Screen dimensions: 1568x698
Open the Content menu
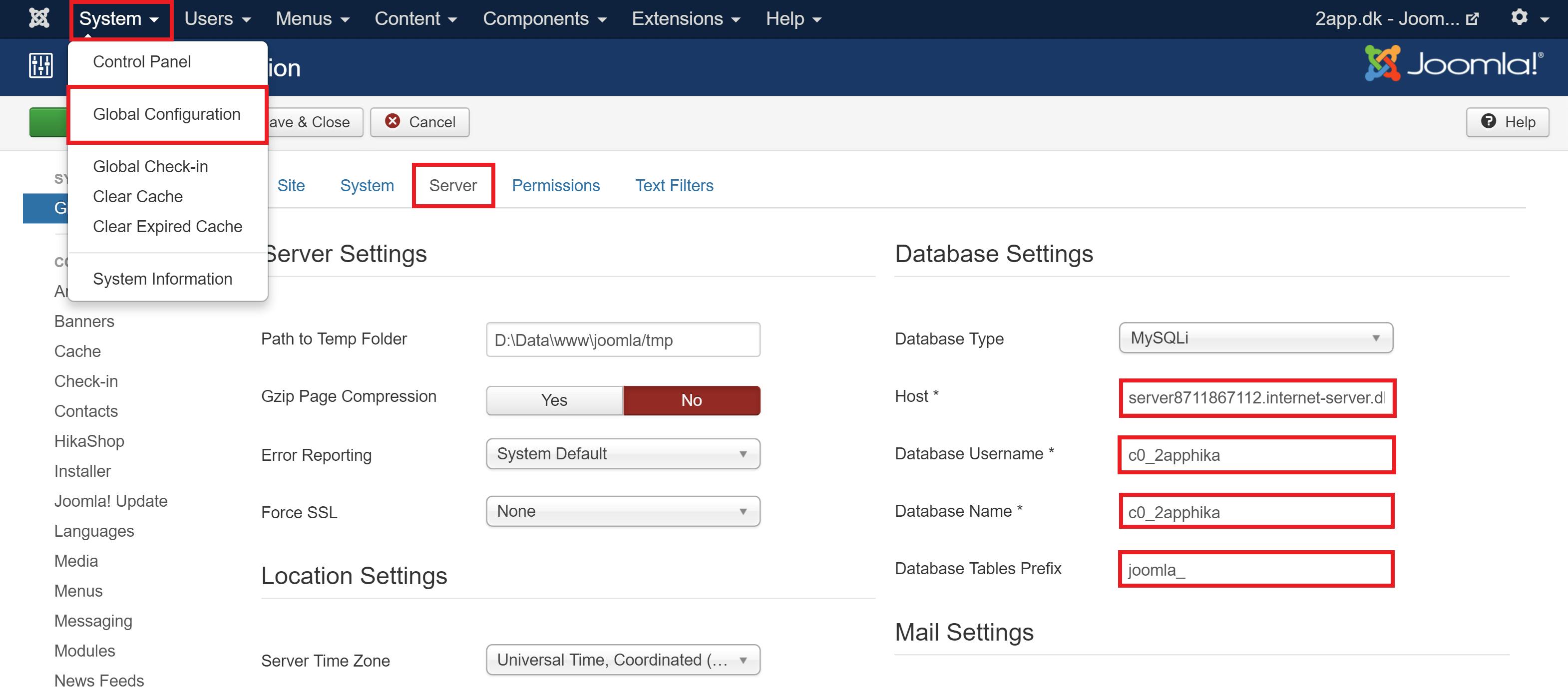416,19
